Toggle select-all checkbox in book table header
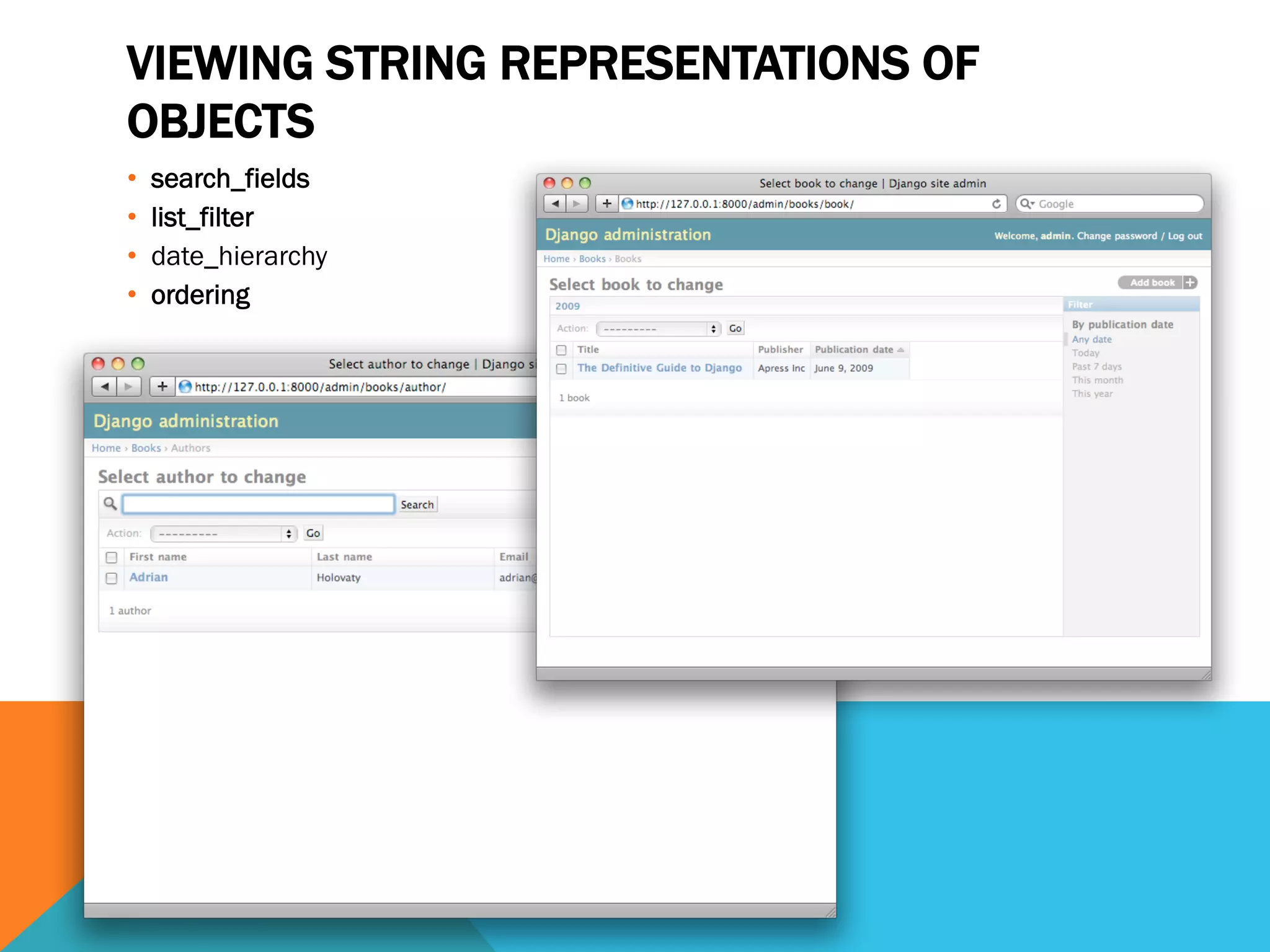The width and height of the screenshot is (1270, 952). click(x=562, y=350)
